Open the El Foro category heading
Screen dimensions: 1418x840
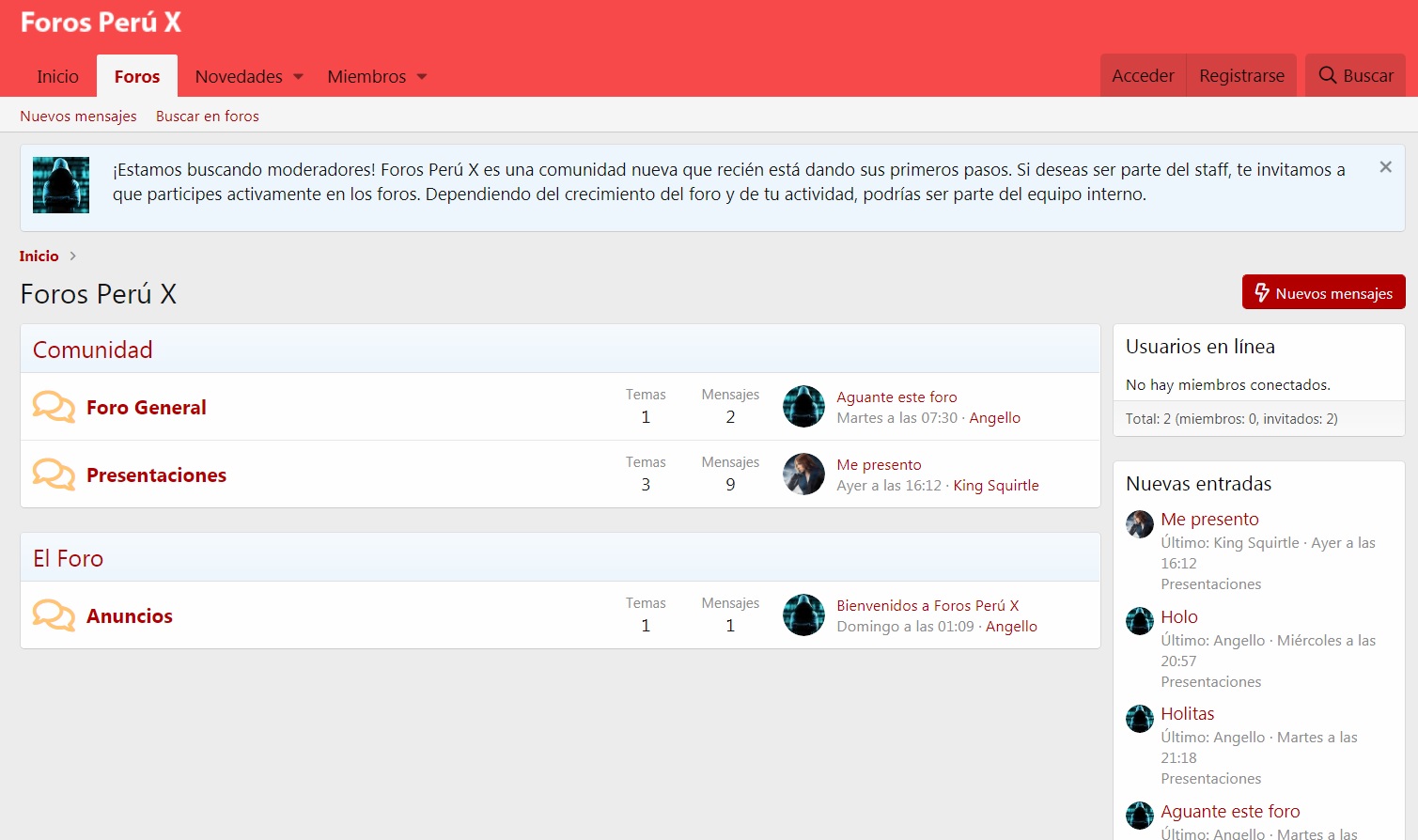(x=68, y=558)
